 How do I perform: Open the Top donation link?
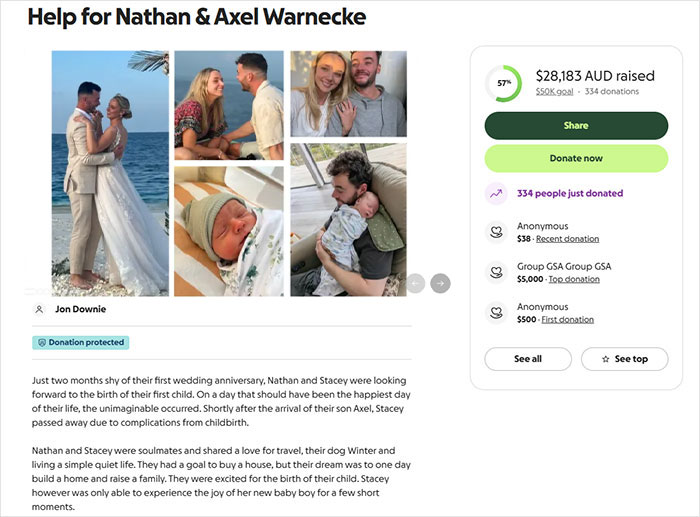coord(574,280)
